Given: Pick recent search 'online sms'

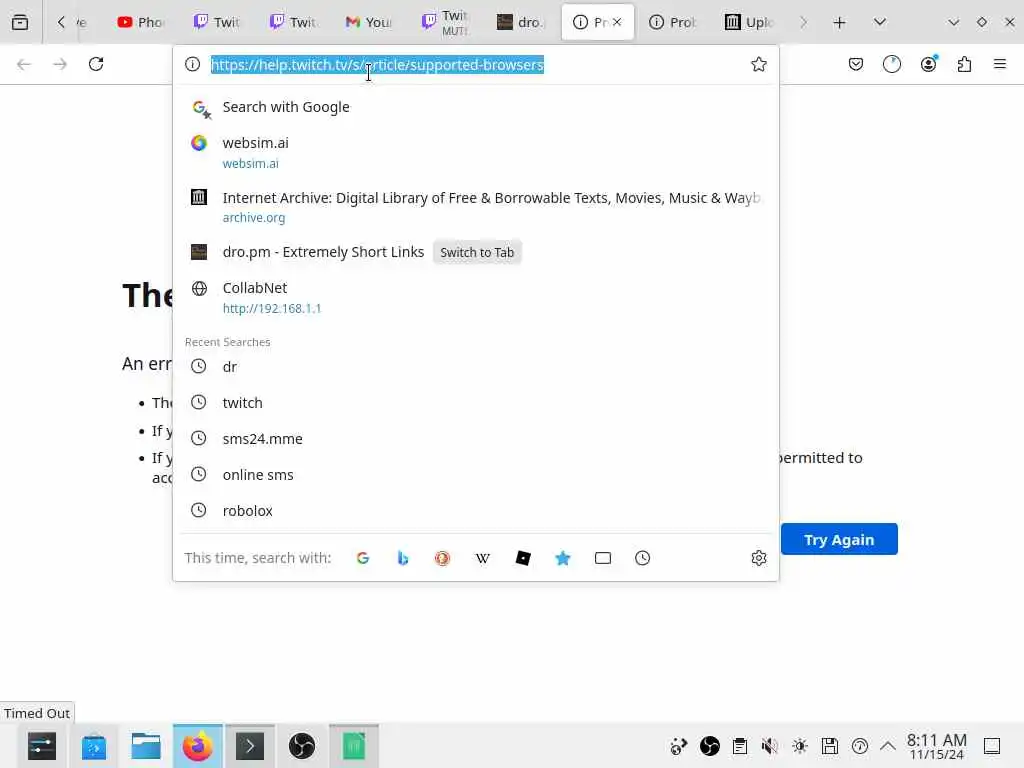Looking at the screenshot, I should [x=475, y=474].
